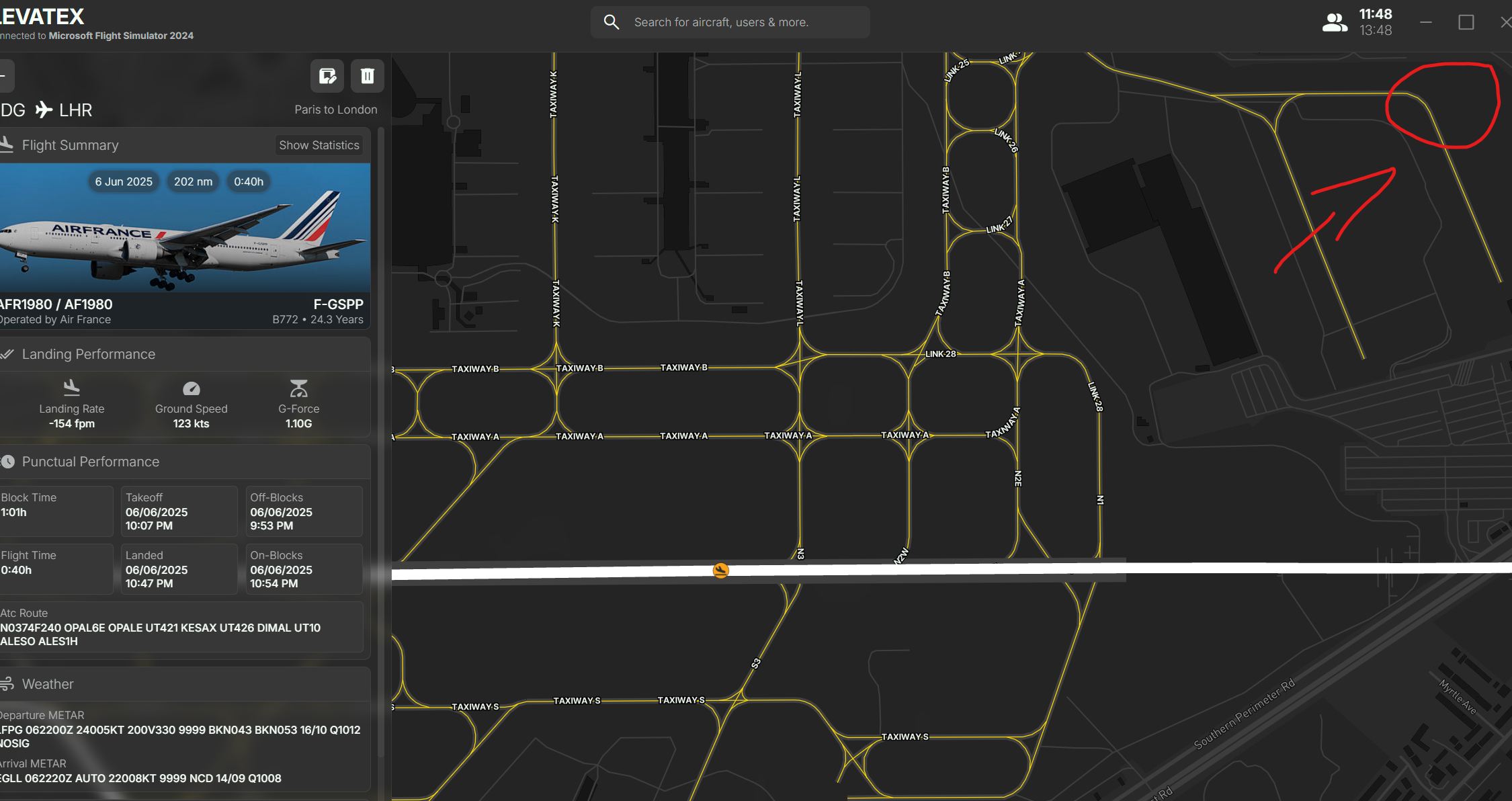Click the 6 Jun 2025 date badge
1512x801 pixels.
pyautogui.click(x=124, y=181)
